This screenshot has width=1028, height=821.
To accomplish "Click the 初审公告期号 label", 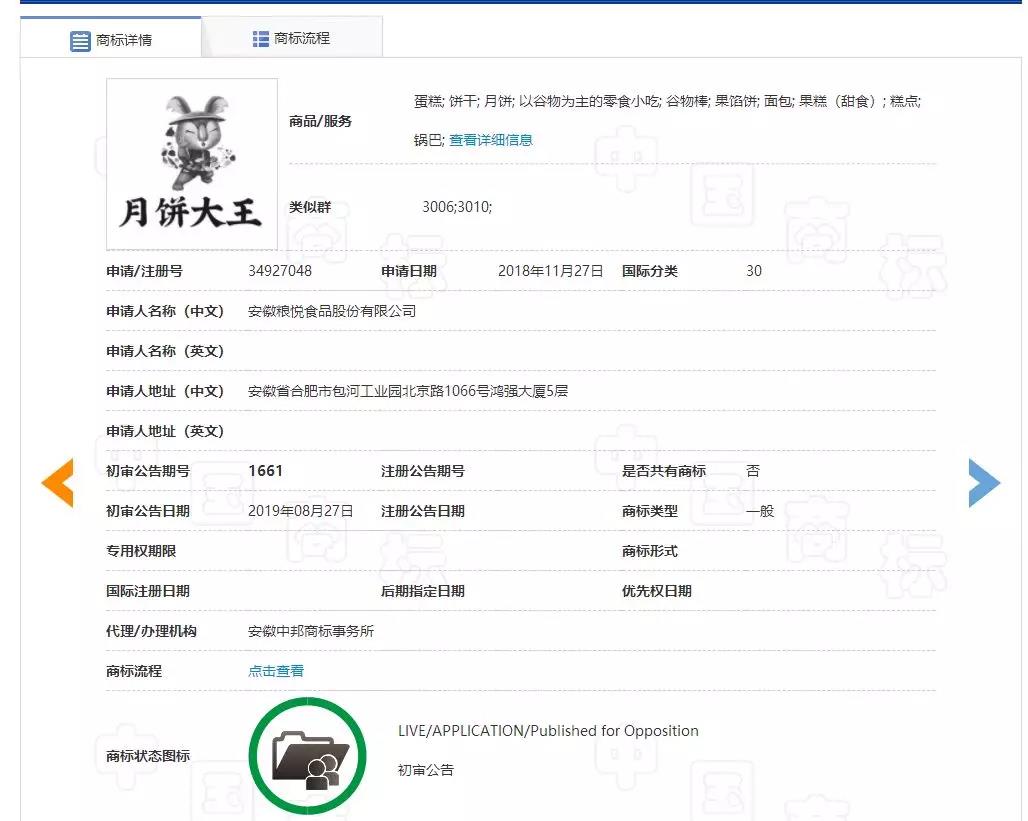I will 148,471.
